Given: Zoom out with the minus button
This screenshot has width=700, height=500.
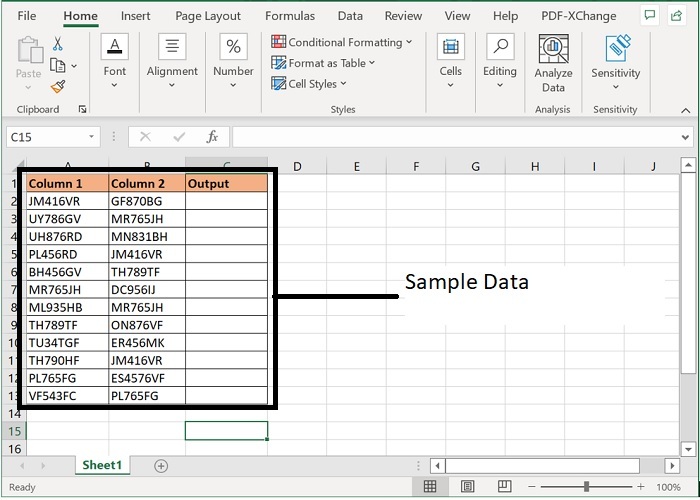Looking at the screenshot, I should 531,487.
